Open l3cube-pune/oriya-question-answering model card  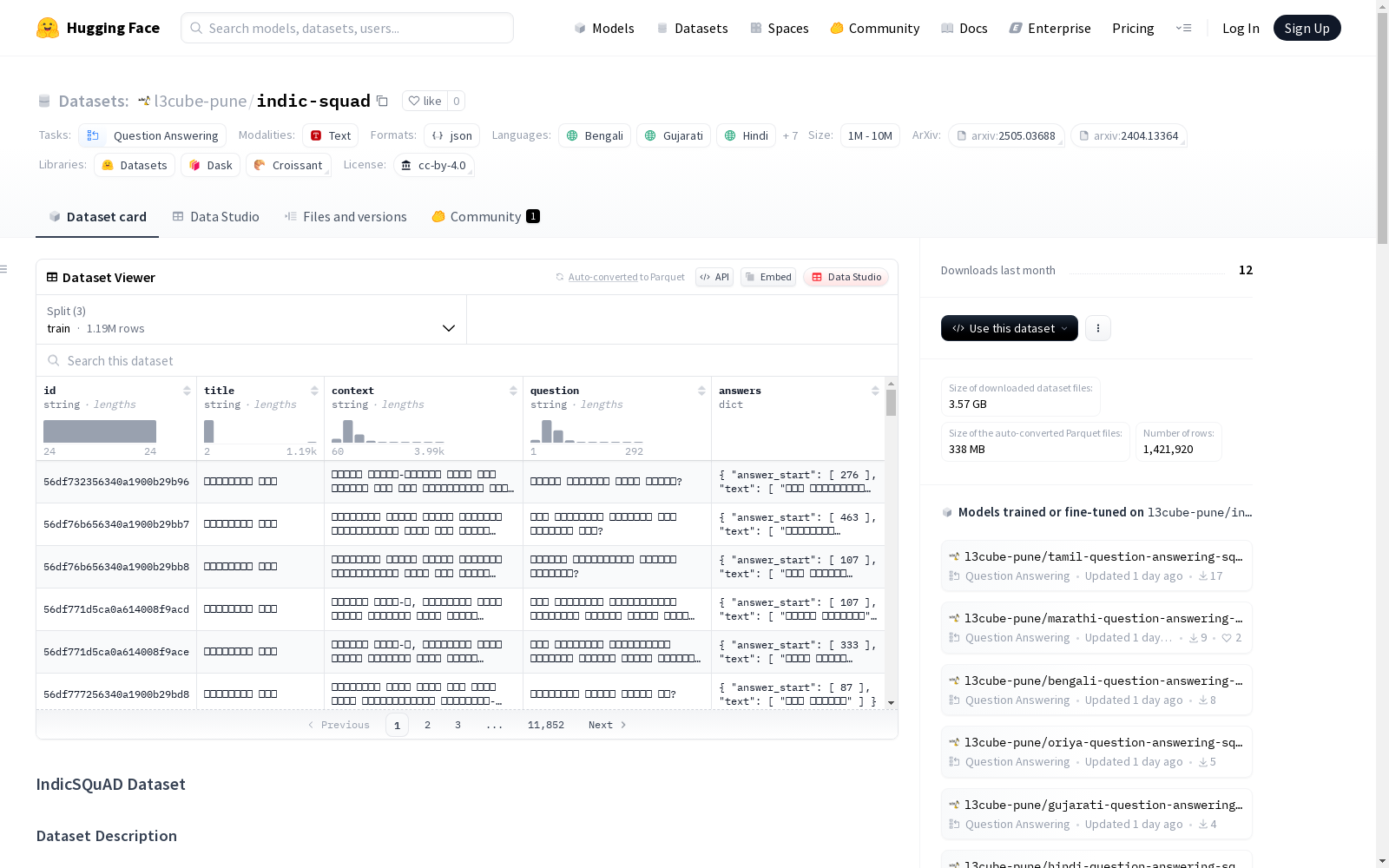(x=1096, y=752)
